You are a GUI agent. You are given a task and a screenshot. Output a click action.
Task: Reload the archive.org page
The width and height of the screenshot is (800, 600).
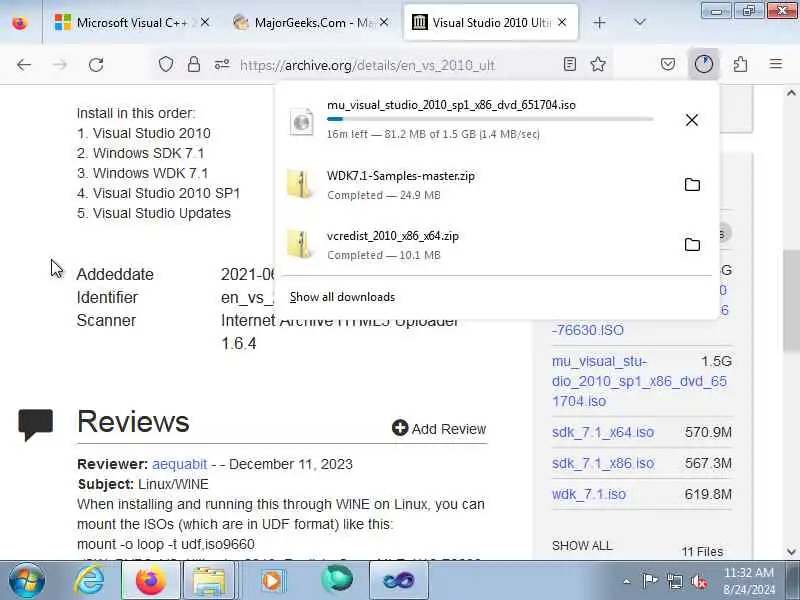coord(96,65)
